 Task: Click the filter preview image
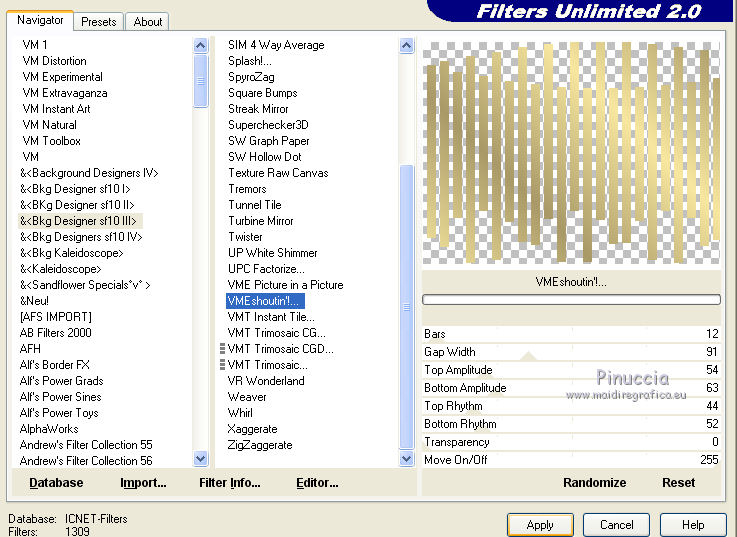[571, 152]
